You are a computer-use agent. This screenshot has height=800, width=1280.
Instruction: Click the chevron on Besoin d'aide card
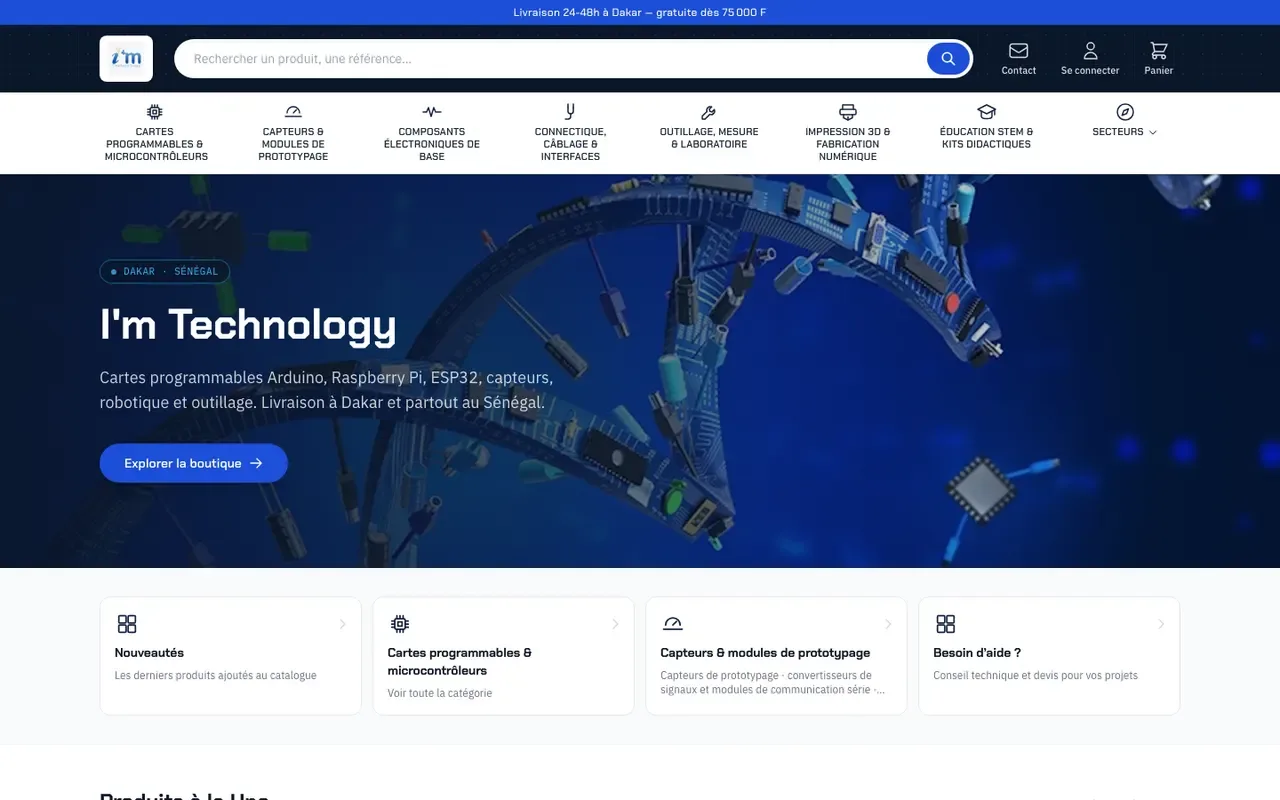click(1161, 624)
